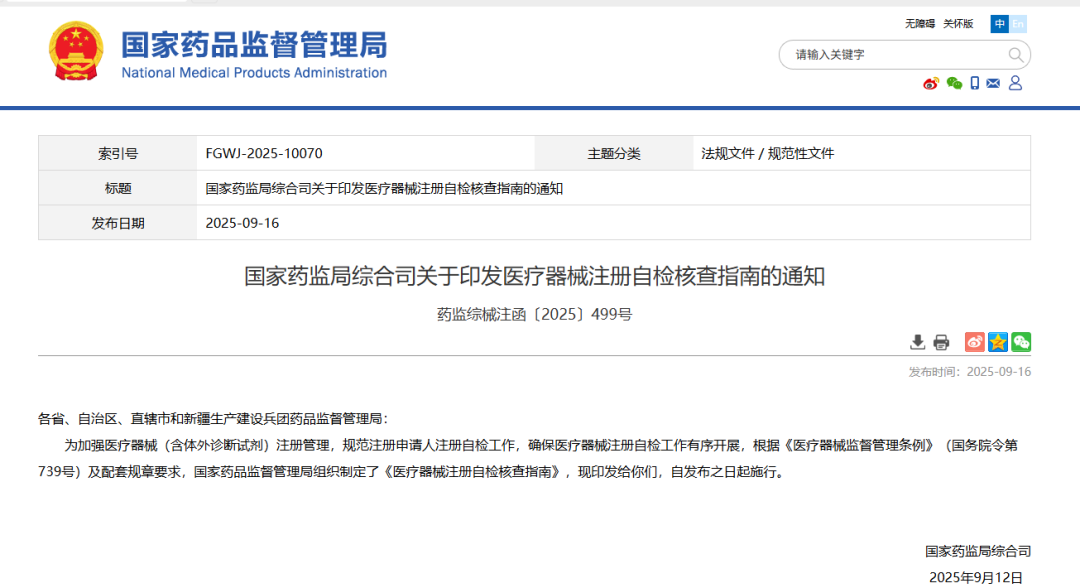Image resolution: width=1080 pixels, height=588 pixels.
Task: Share to QQ Zone via star icon
Action: pos(998,342)
